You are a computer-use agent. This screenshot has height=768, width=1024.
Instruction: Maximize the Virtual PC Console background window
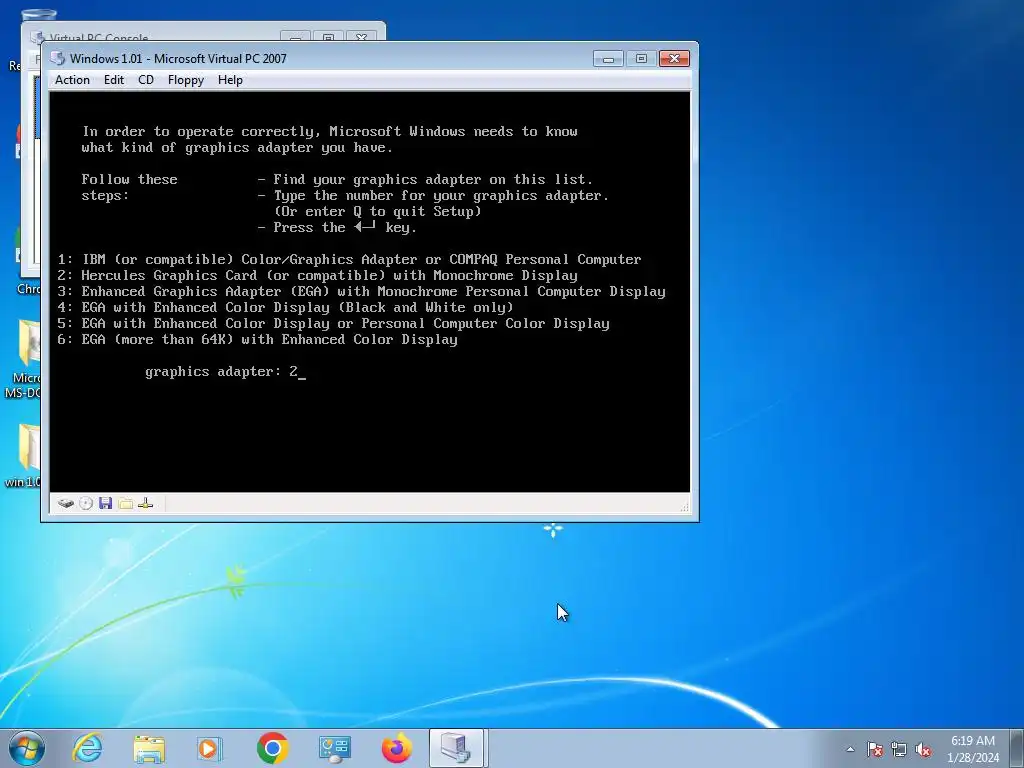pyautogui.click(x=328, y=37)
